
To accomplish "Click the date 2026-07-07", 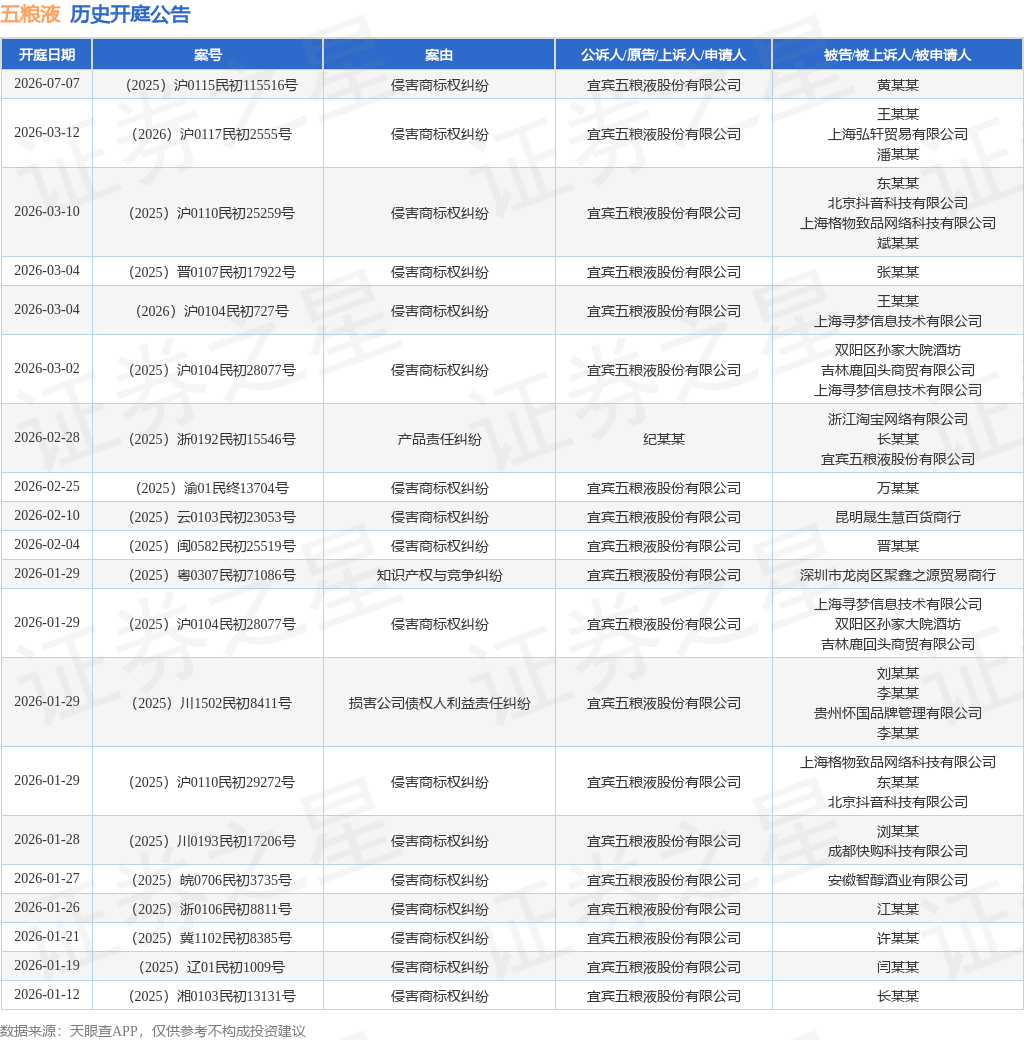I will 46,84.
